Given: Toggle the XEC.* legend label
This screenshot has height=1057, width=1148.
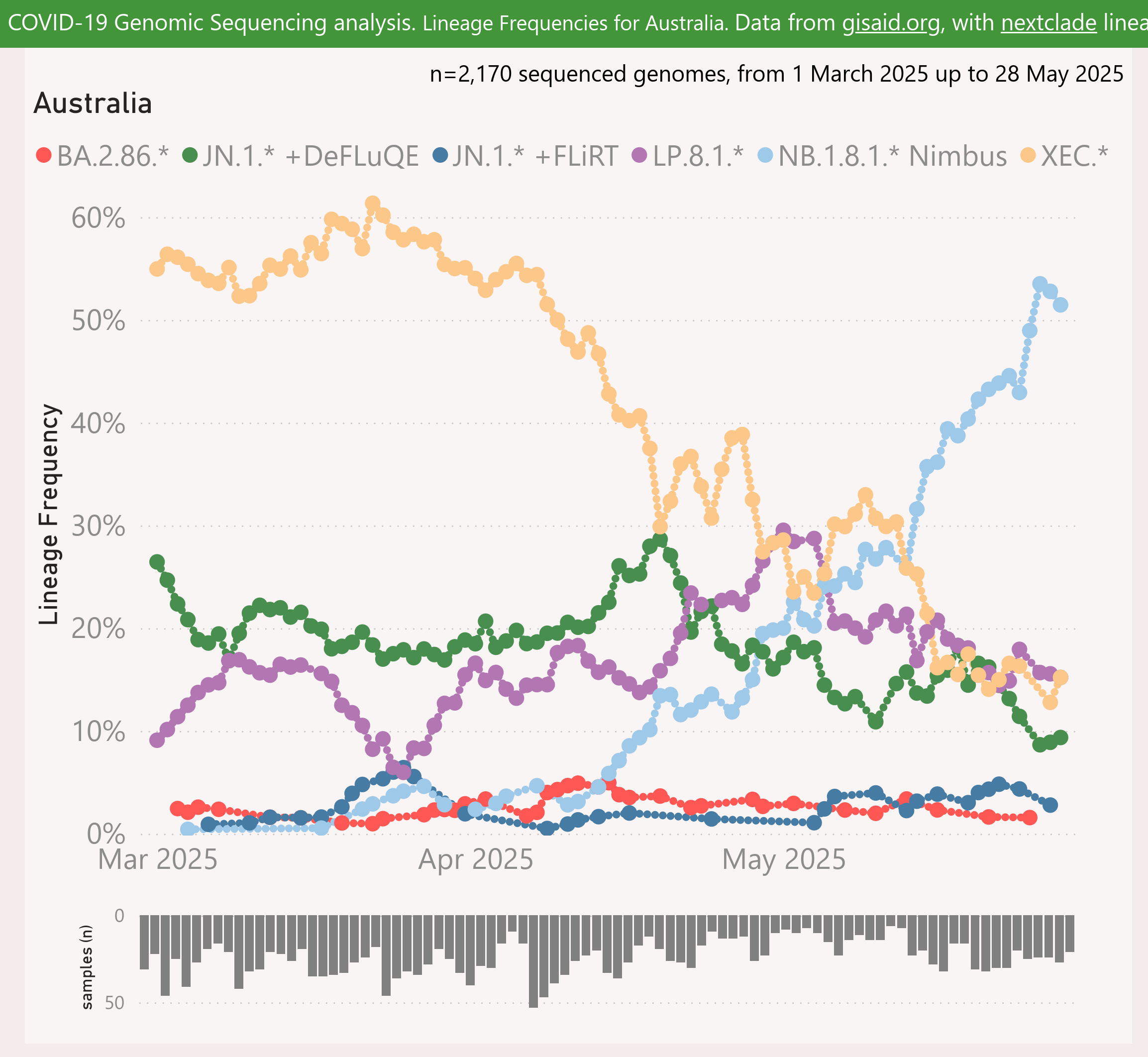Looking at the screenshot, I should (x=1074, y=156).
